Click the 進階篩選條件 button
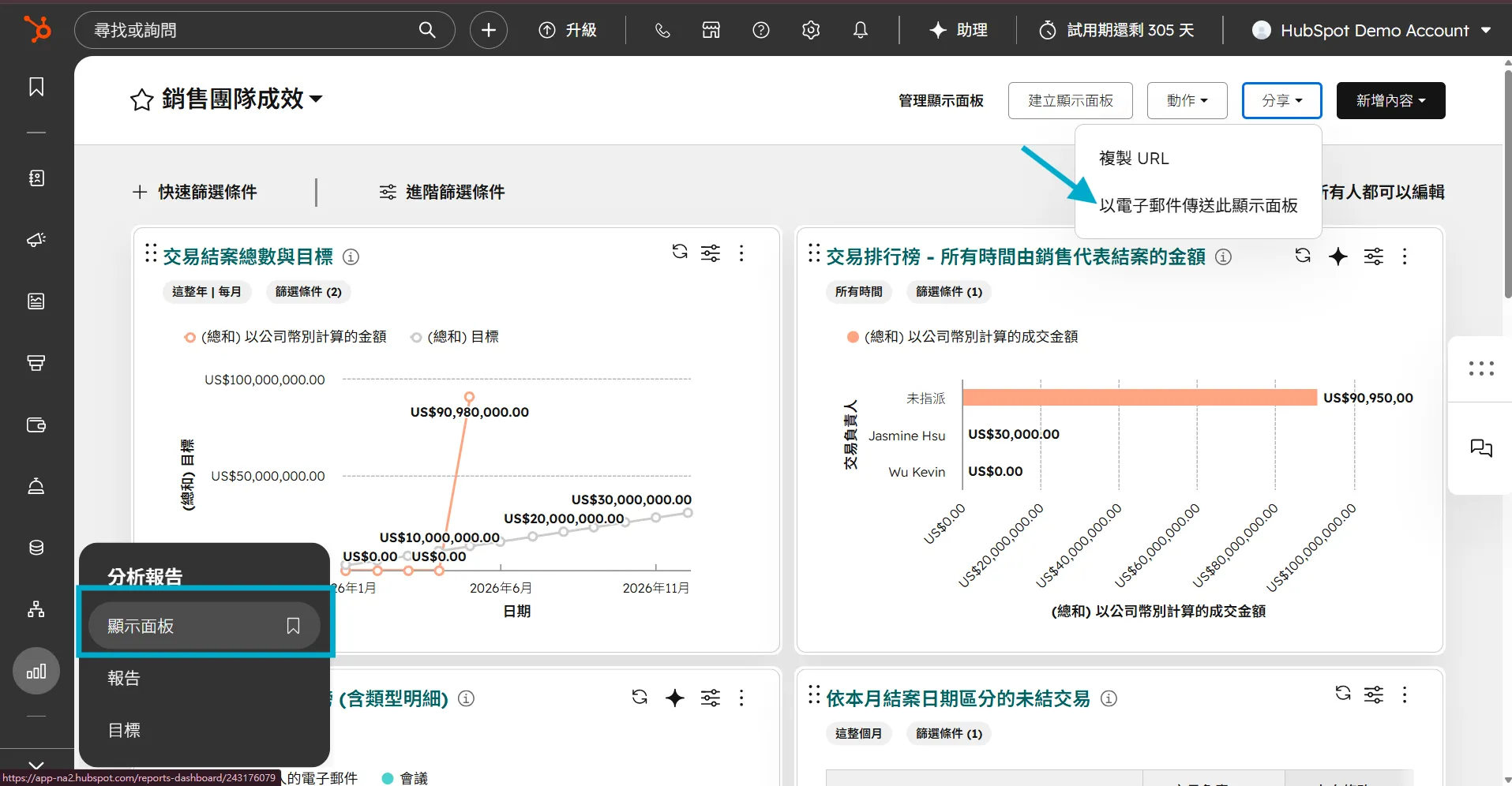This screenshot has width=1512, height=786. click(442, 192)
